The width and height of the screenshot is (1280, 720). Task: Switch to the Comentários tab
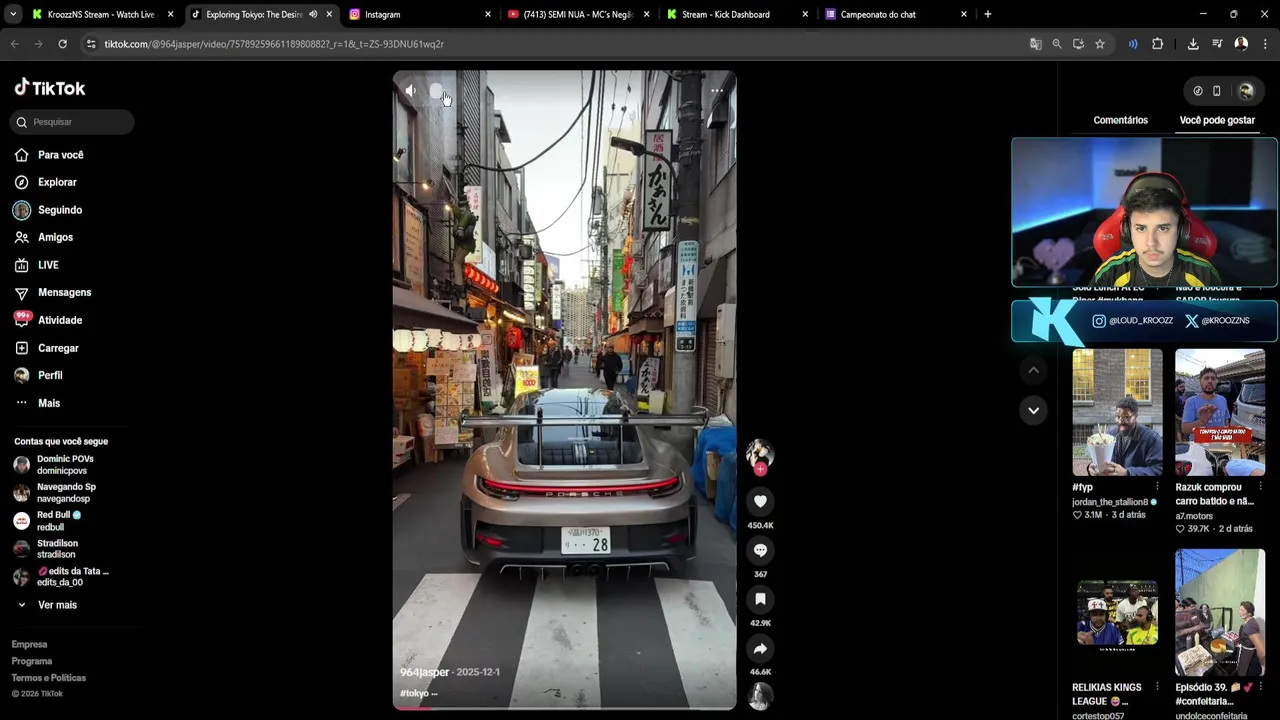pos(1120,120)
